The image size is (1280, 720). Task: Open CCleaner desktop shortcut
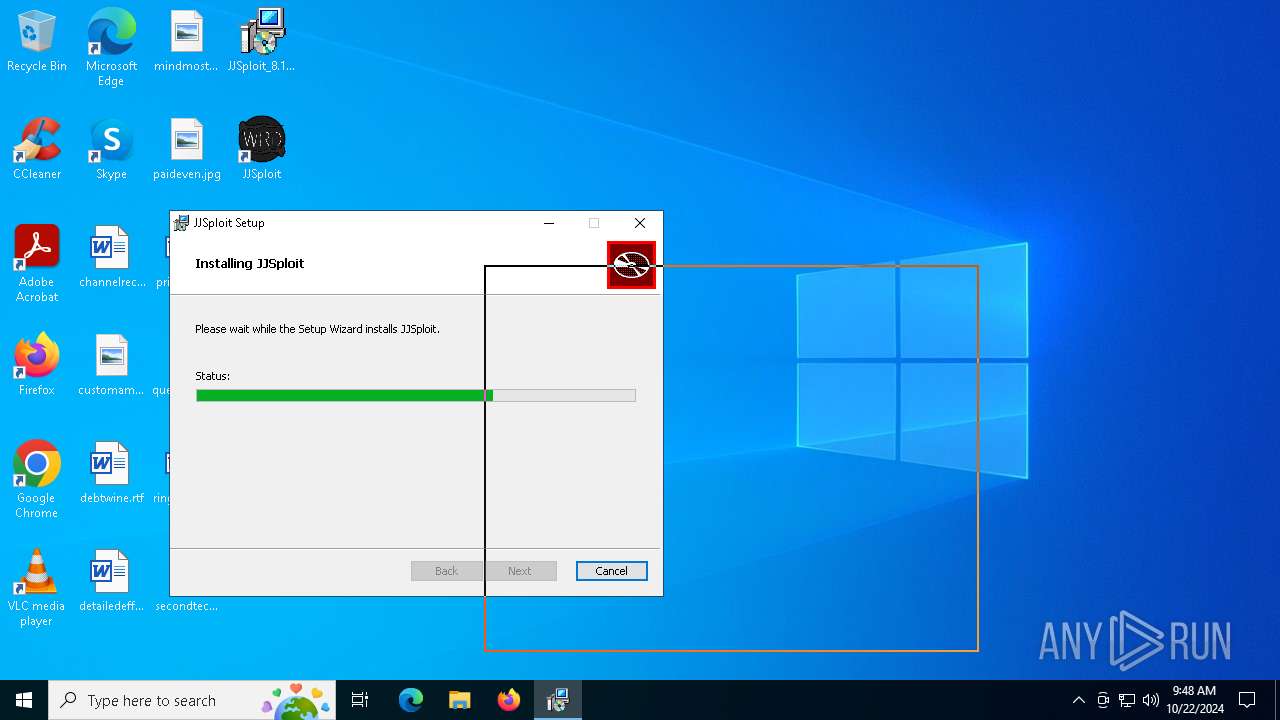point(37,150)
